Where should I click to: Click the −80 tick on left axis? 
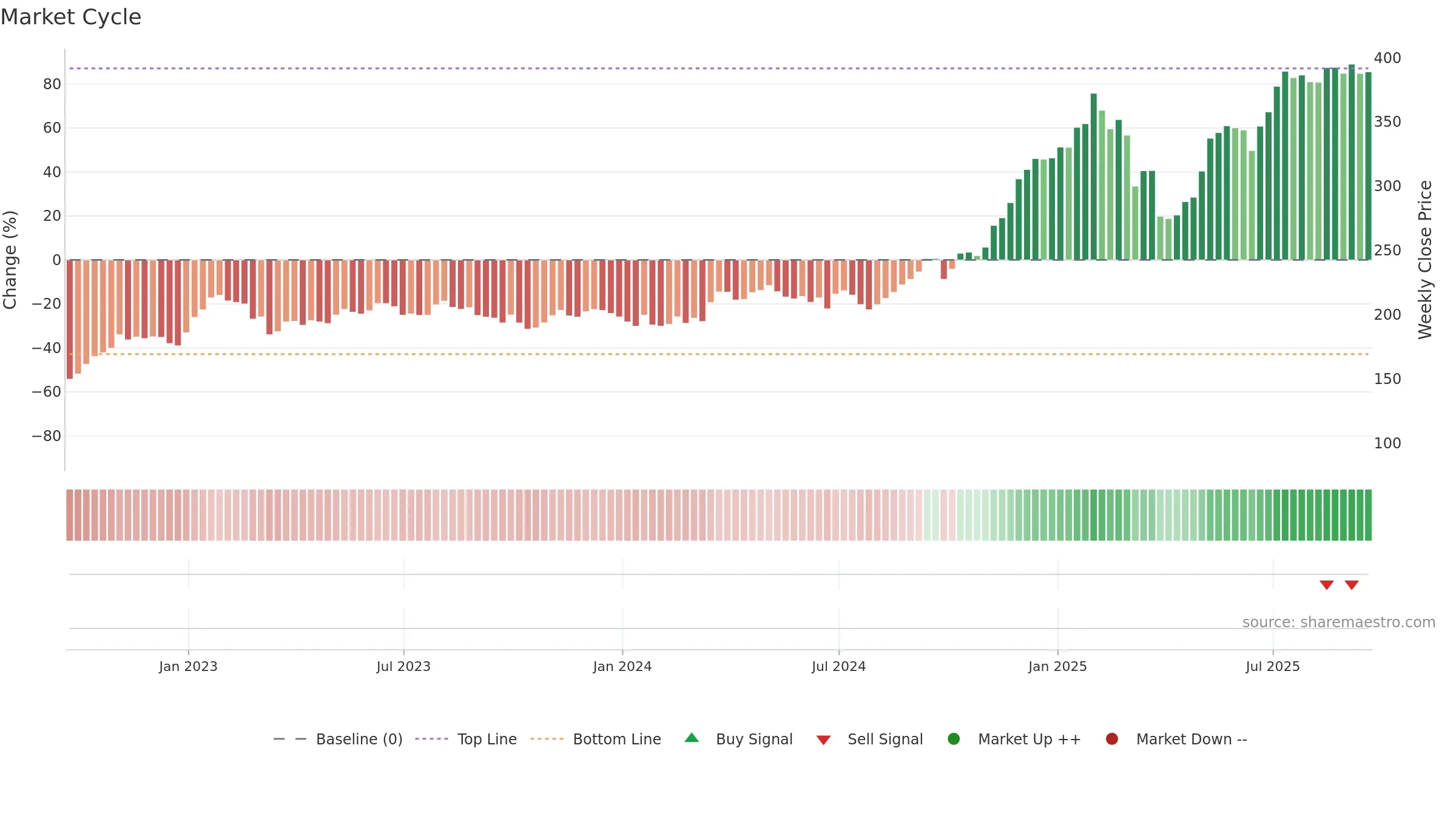coord(46,436)
